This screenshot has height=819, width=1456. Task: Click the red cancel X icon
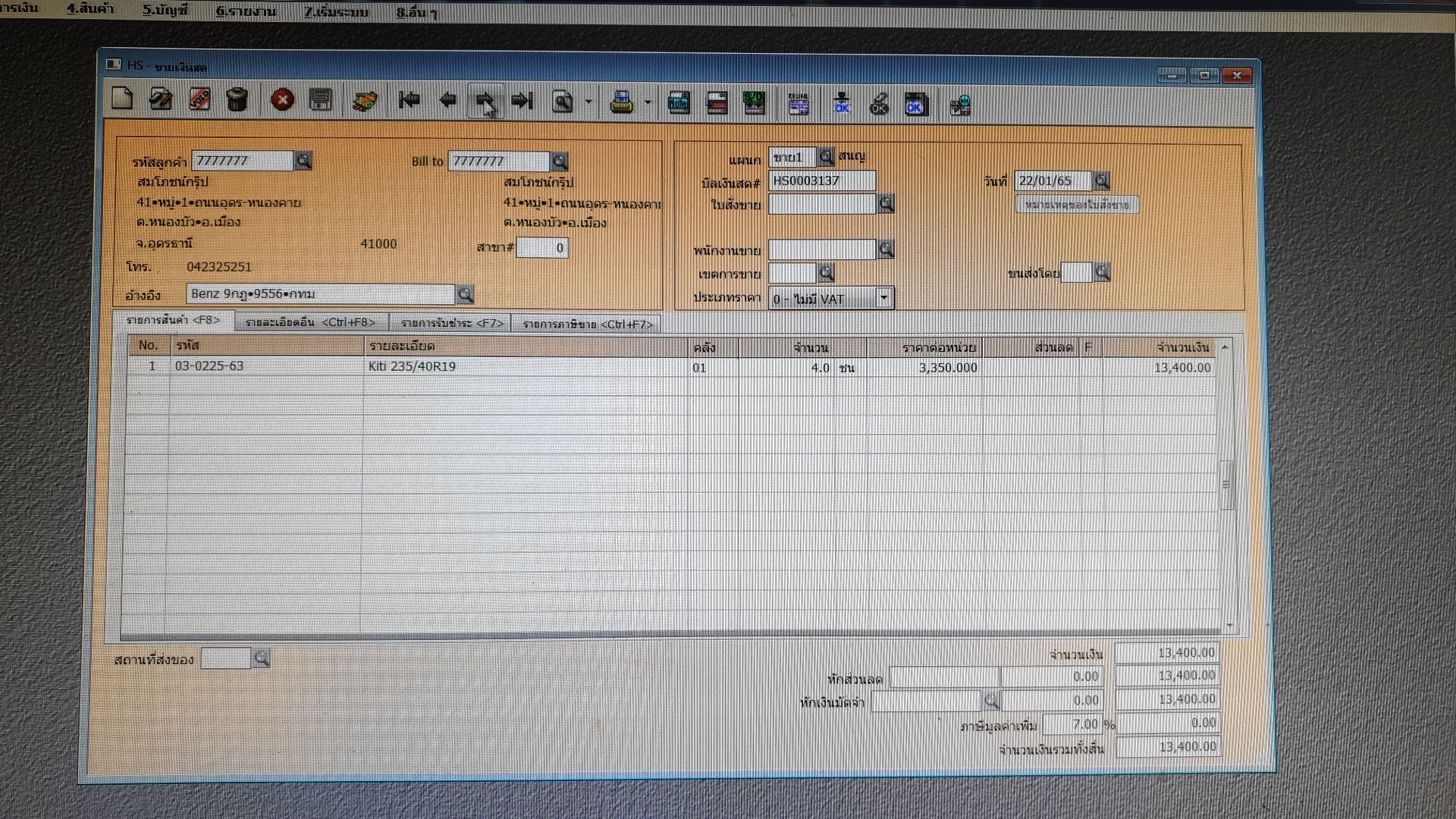[282, 100]
